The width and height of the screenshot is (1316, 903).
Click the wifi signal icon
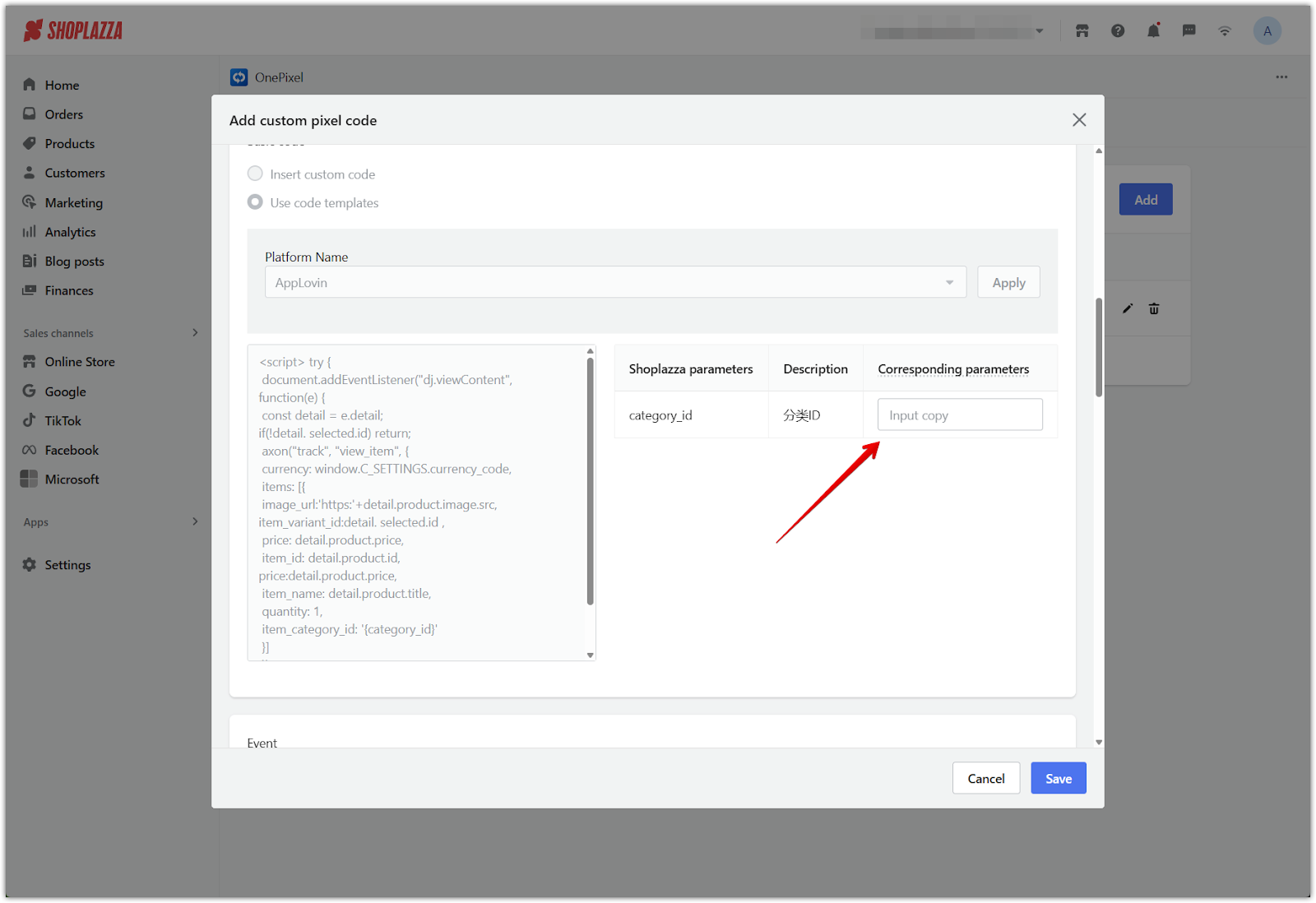coord(1225,31)
